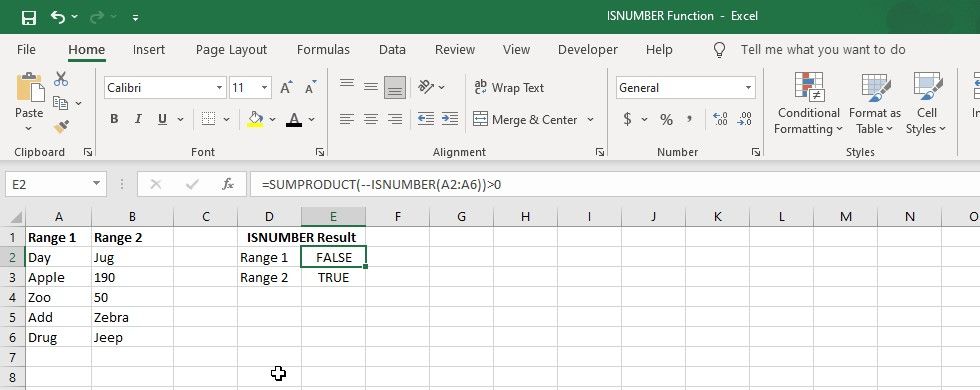
Task: Open the Number format dialog launcher
Action: (x=756, y=152)
